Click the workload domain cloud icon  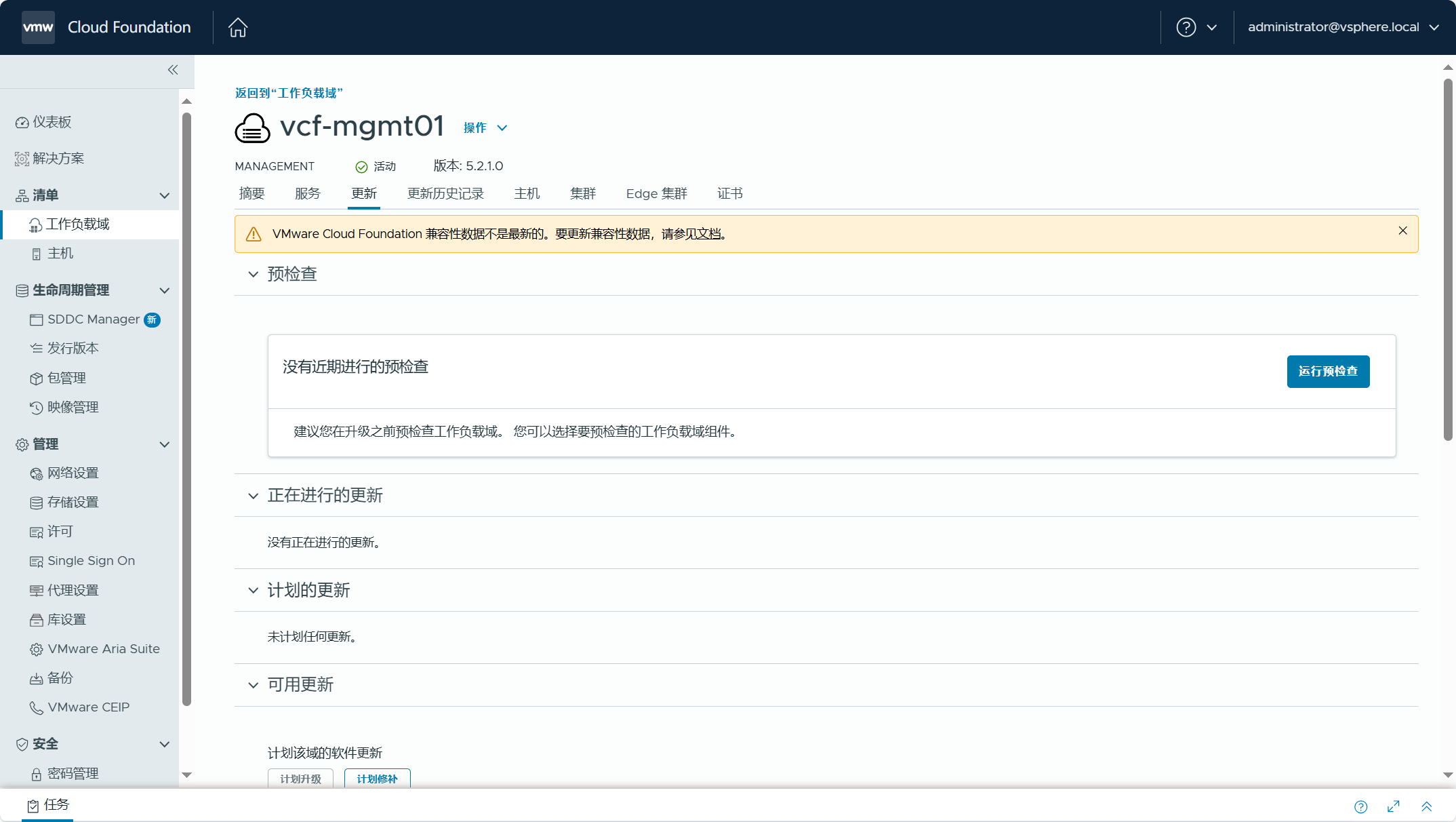coord(252,128)
